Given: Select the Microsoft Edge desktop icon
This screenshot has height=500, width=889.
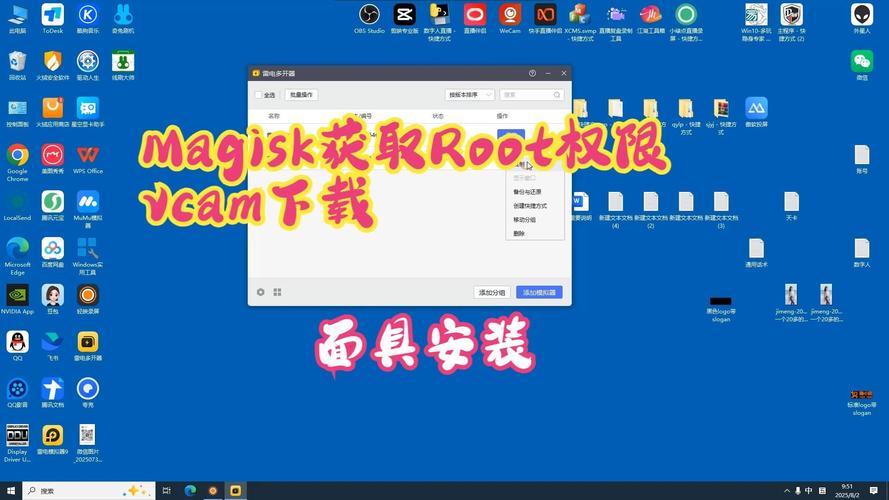Looking at the screenshot, I should coord(18,256).
